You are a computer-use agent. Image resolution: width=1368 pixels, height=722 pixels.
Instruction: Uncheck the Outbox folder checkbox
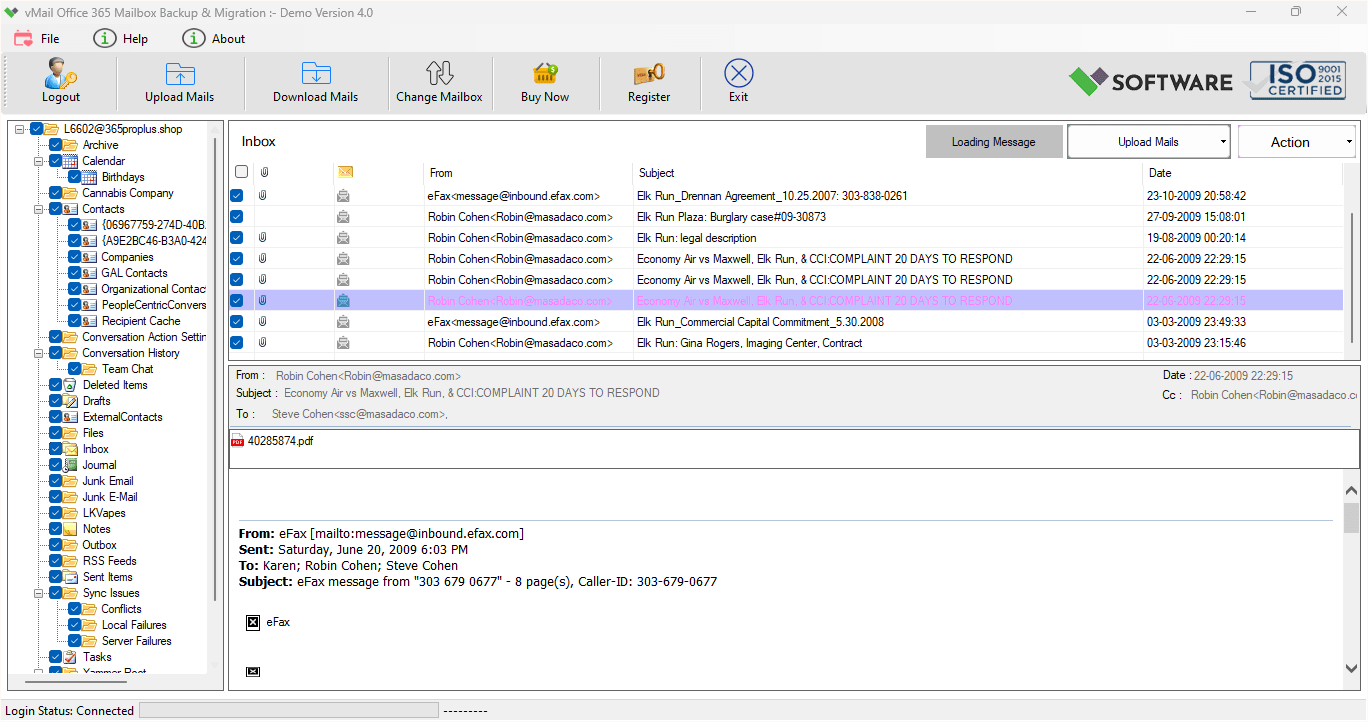tap(56, 545)
